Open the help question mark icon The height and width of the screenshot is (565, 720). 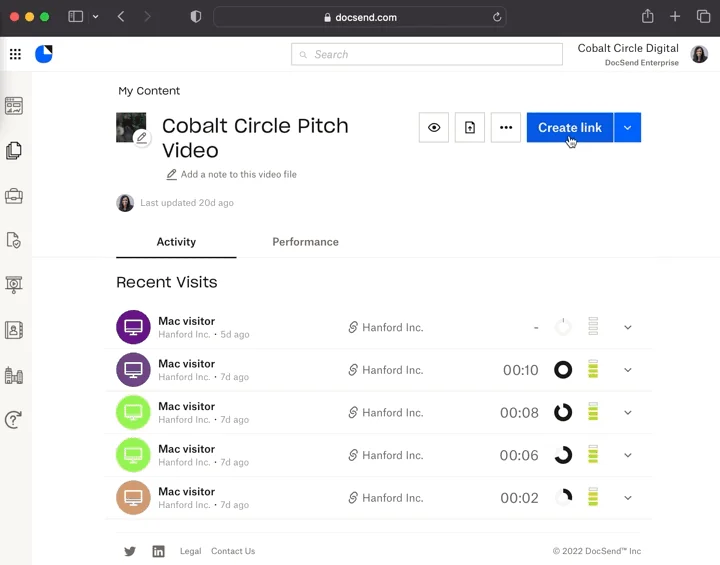tap(14, 419)
